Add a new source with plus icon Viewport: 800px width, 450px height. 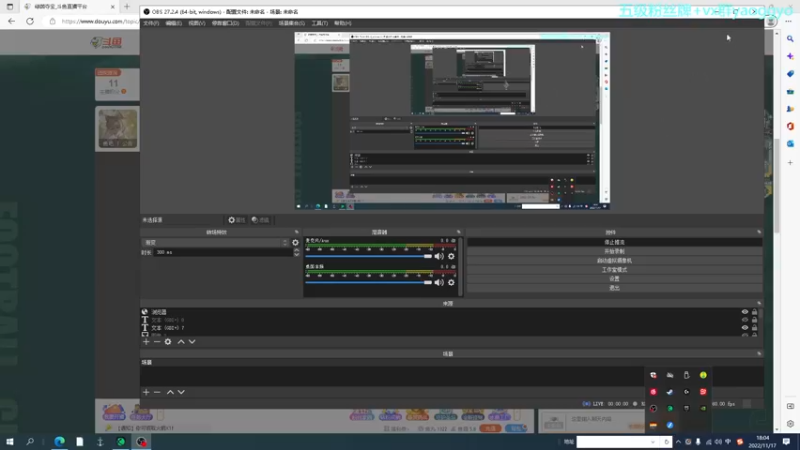[x=146, y=341]
